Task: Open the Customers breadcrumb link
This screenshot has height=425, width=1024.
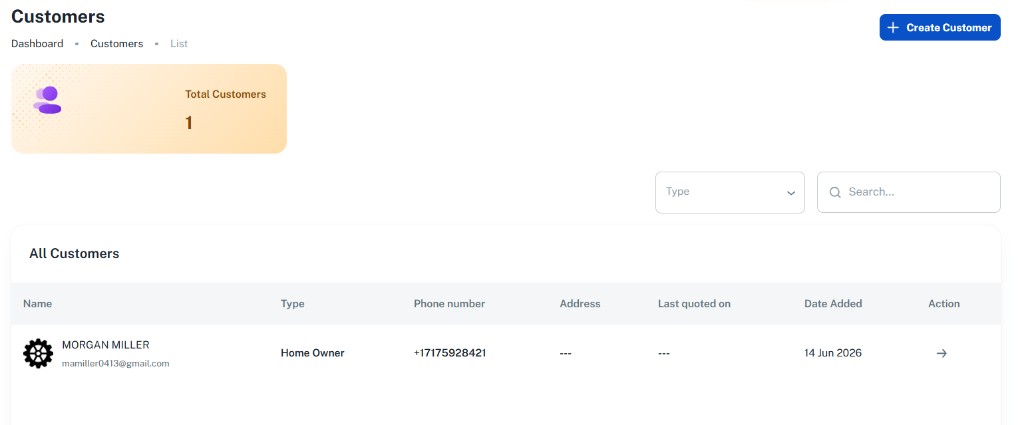Action: pos(116,44)
